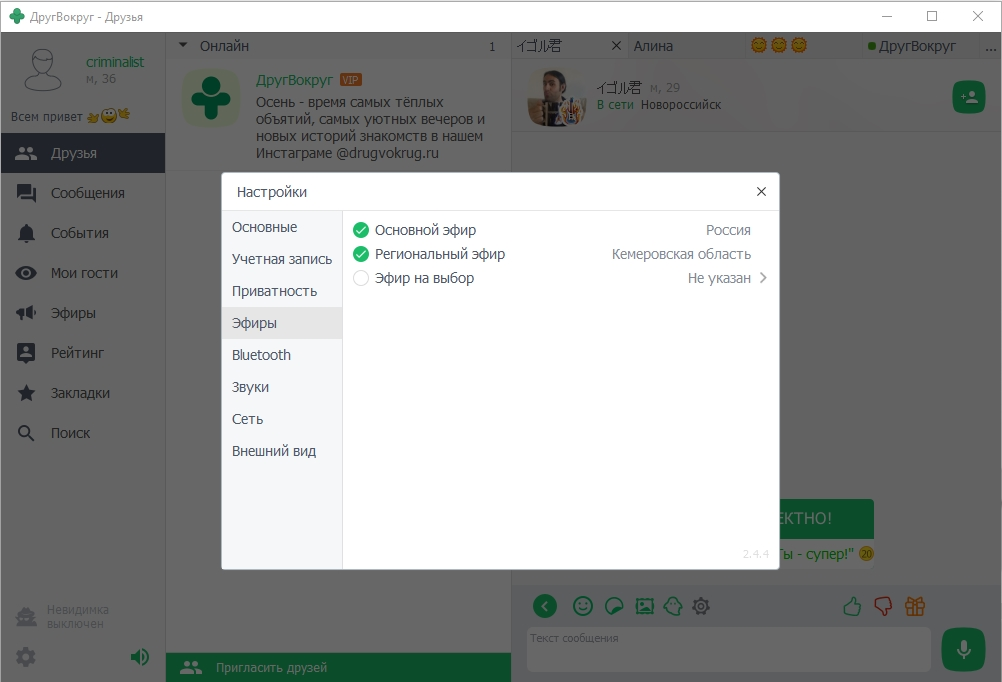The image size is (1002, 682).
Task: Open Сообщения in the left sidebar
Action: 83,193
